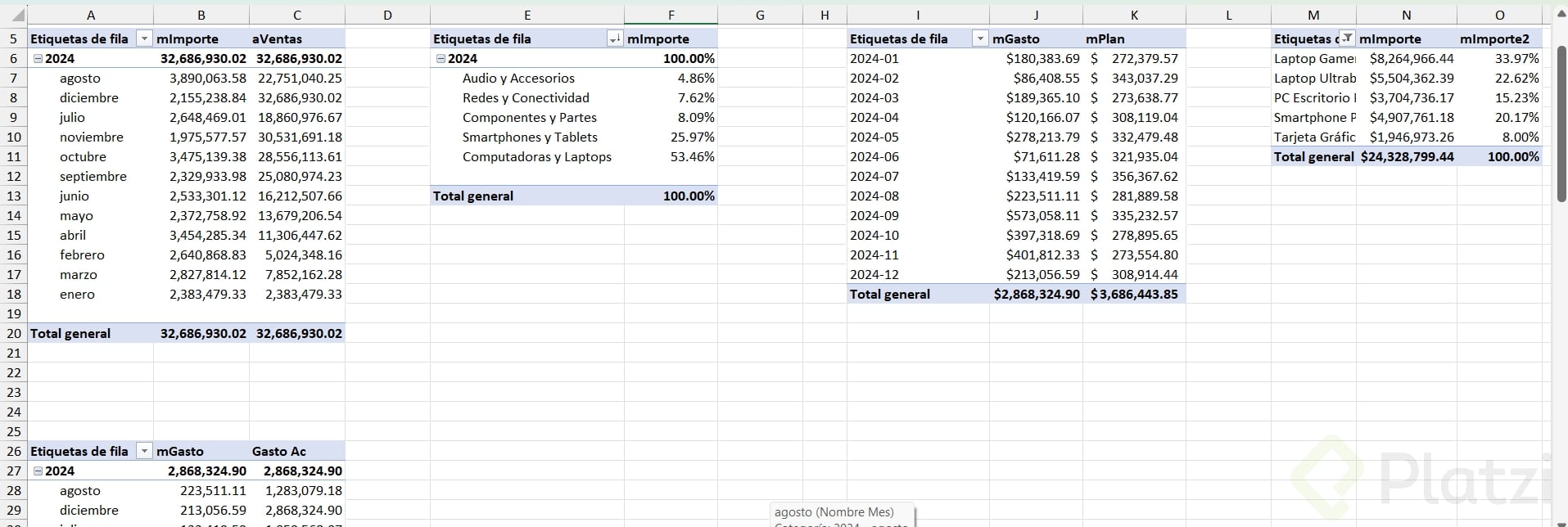This screenshot has width=1568, height=527.
Task: Click total mPlan $3,686,443.85
Action: click(1134, 294)
